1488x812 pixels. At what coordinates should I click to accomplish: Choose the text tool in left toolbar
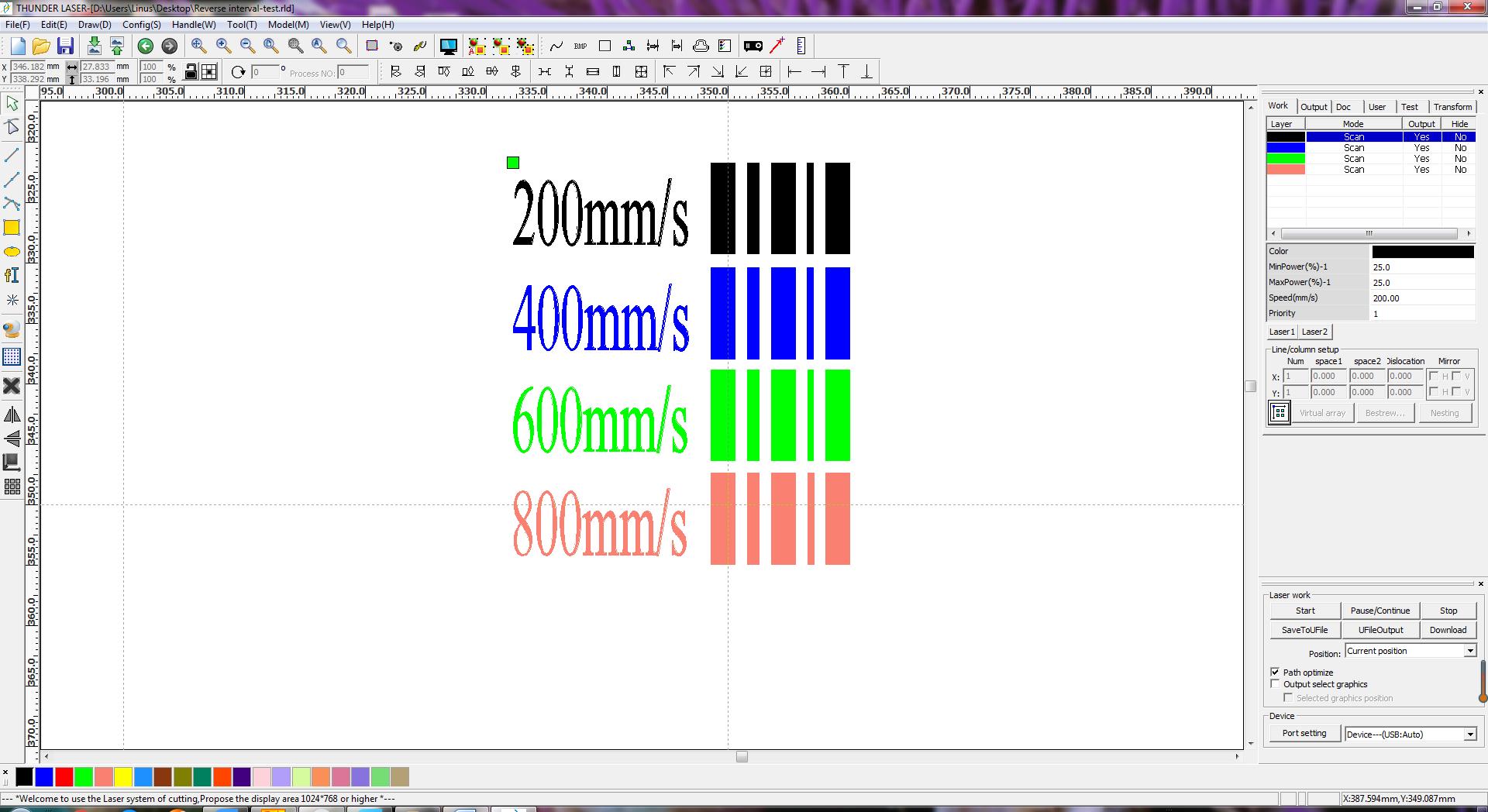[x=12, y=276]
